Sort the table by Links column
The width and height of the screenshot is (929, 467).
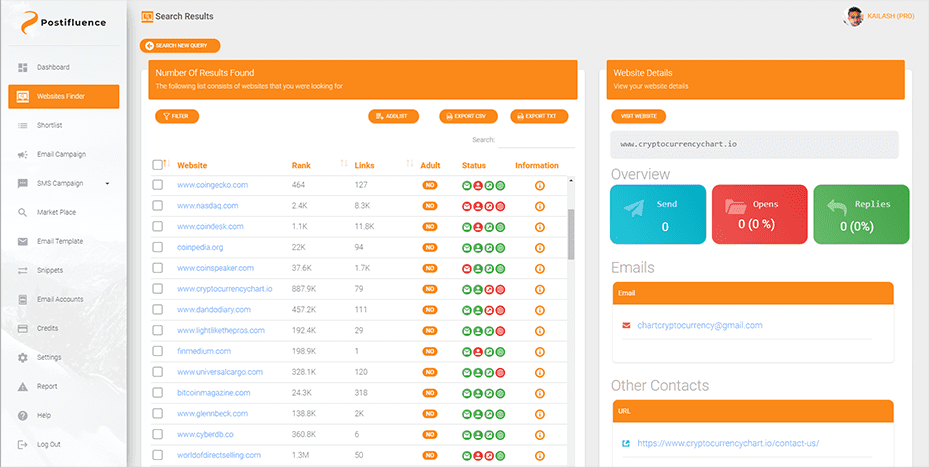pyautogui.click(x=410, y=165)
